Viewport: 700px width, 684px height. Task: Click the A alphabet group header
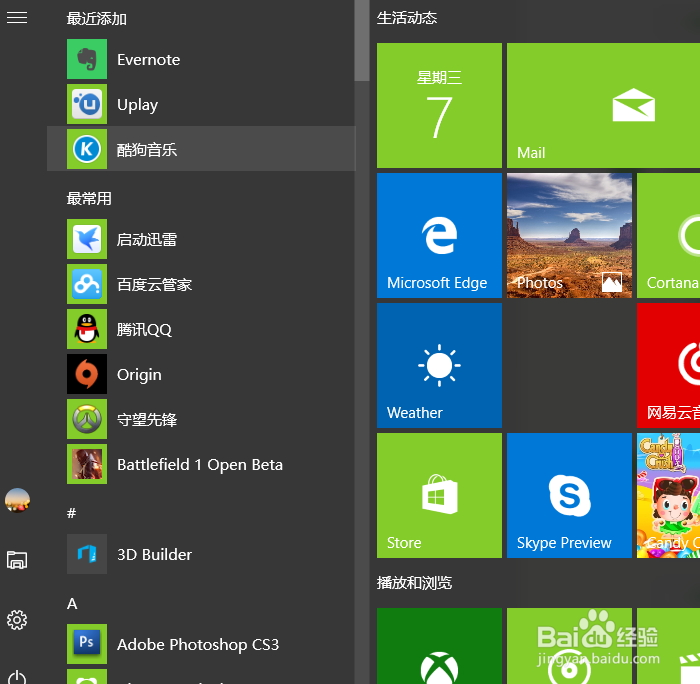pos(72,604)
